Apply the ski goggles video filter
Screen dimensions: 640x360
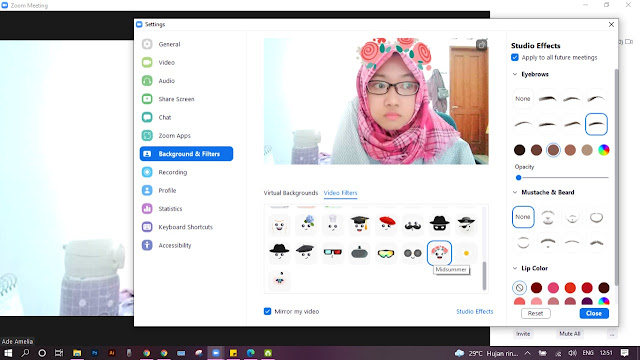[x=386, y=253]
